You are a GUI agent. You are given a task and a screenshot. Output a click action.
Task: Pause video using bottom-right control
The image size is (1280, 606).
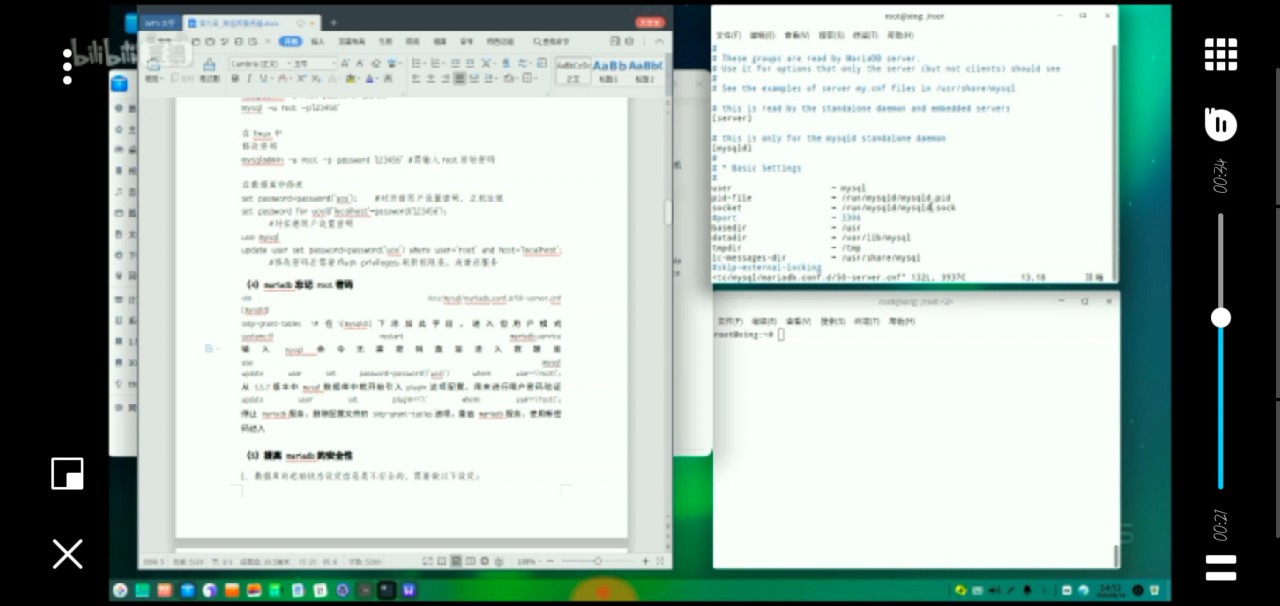[1220, 568]
